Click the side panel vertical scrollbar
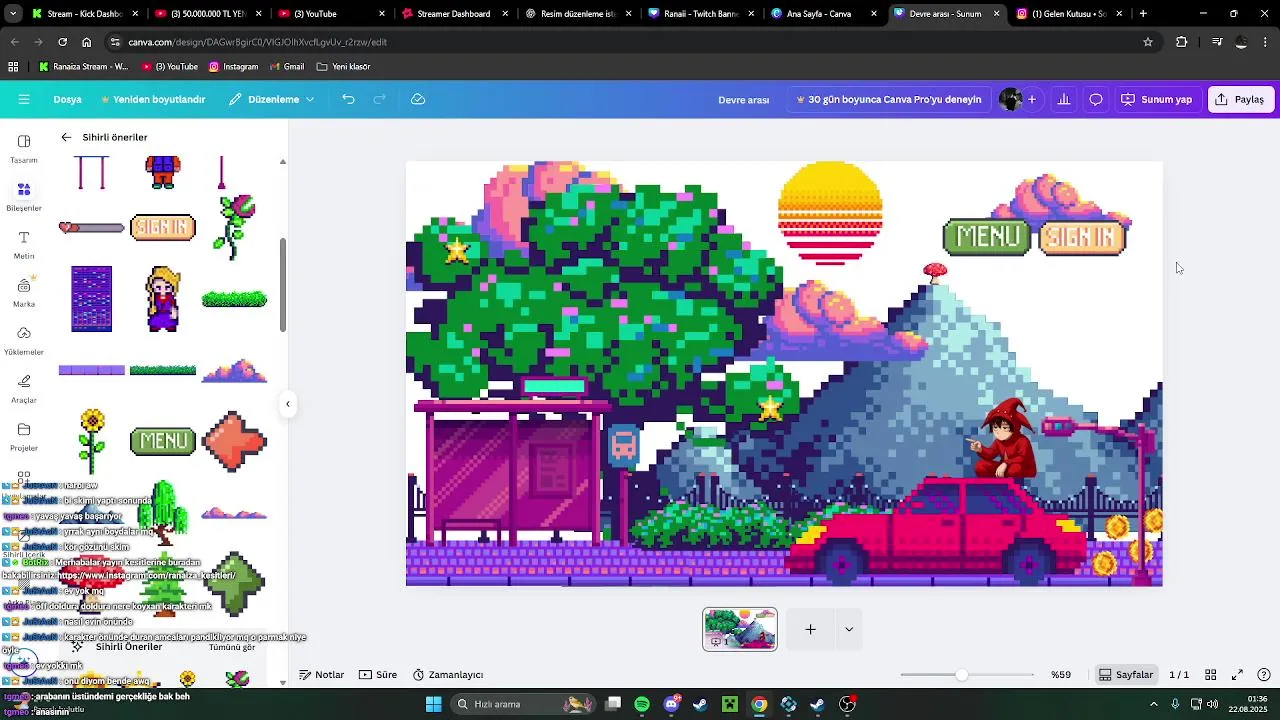Image resolution: width=1280 pixels, height=720 pixels. 283,285
